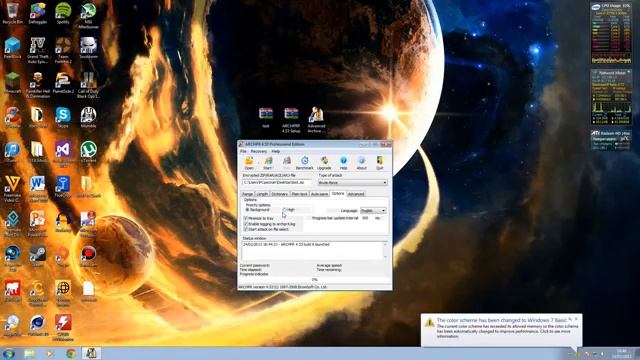Select the Team Fortress 2 shortcut
The height and width of the screenshot is (360, 640).
point(63,50)
